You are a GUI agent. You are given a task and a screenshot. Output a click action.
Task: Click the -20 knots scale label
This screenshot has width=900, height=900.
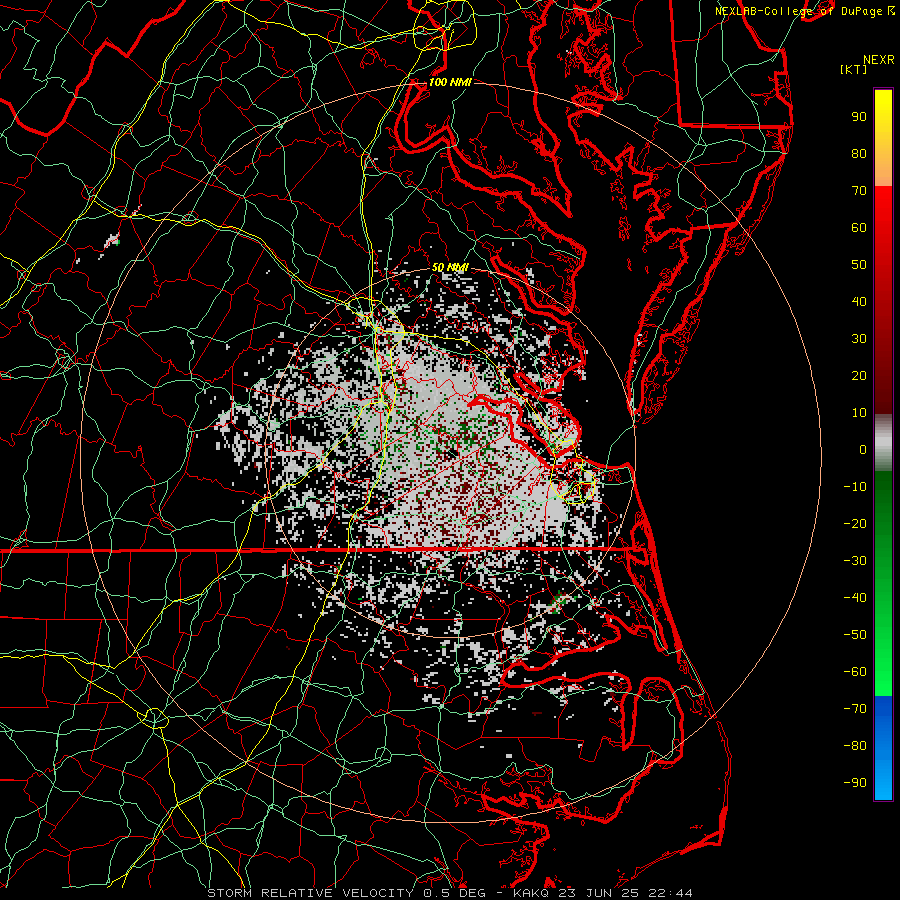click(855, 524)
